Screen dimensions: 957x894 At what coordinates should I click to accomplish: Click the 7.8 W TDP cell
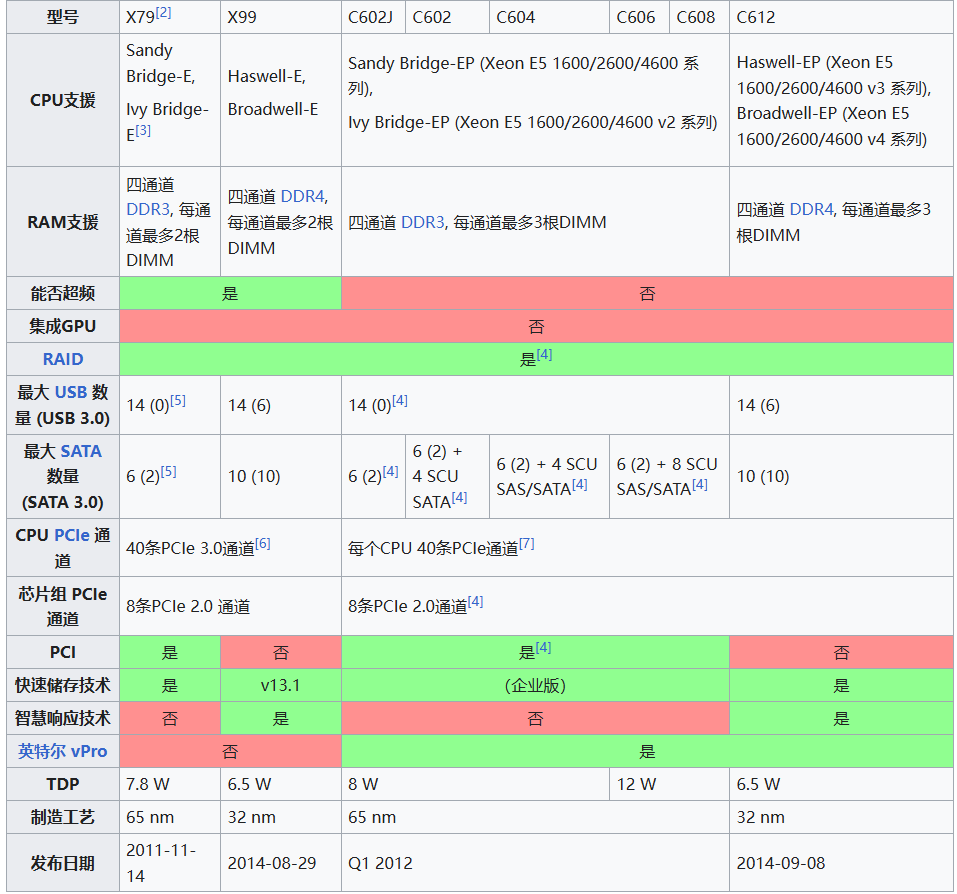[170, 784]
